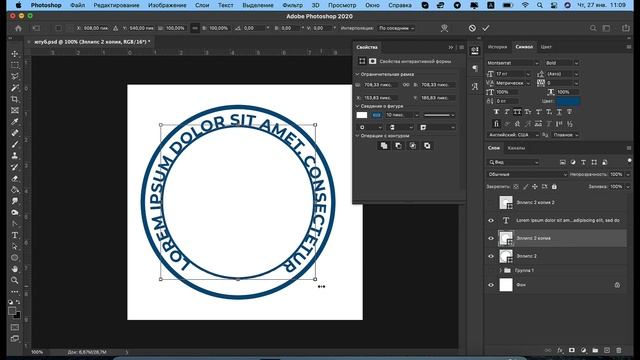This screenshot has height=360, width=640.
Task: Switch to the История tab
Action: tap(498, 47)
